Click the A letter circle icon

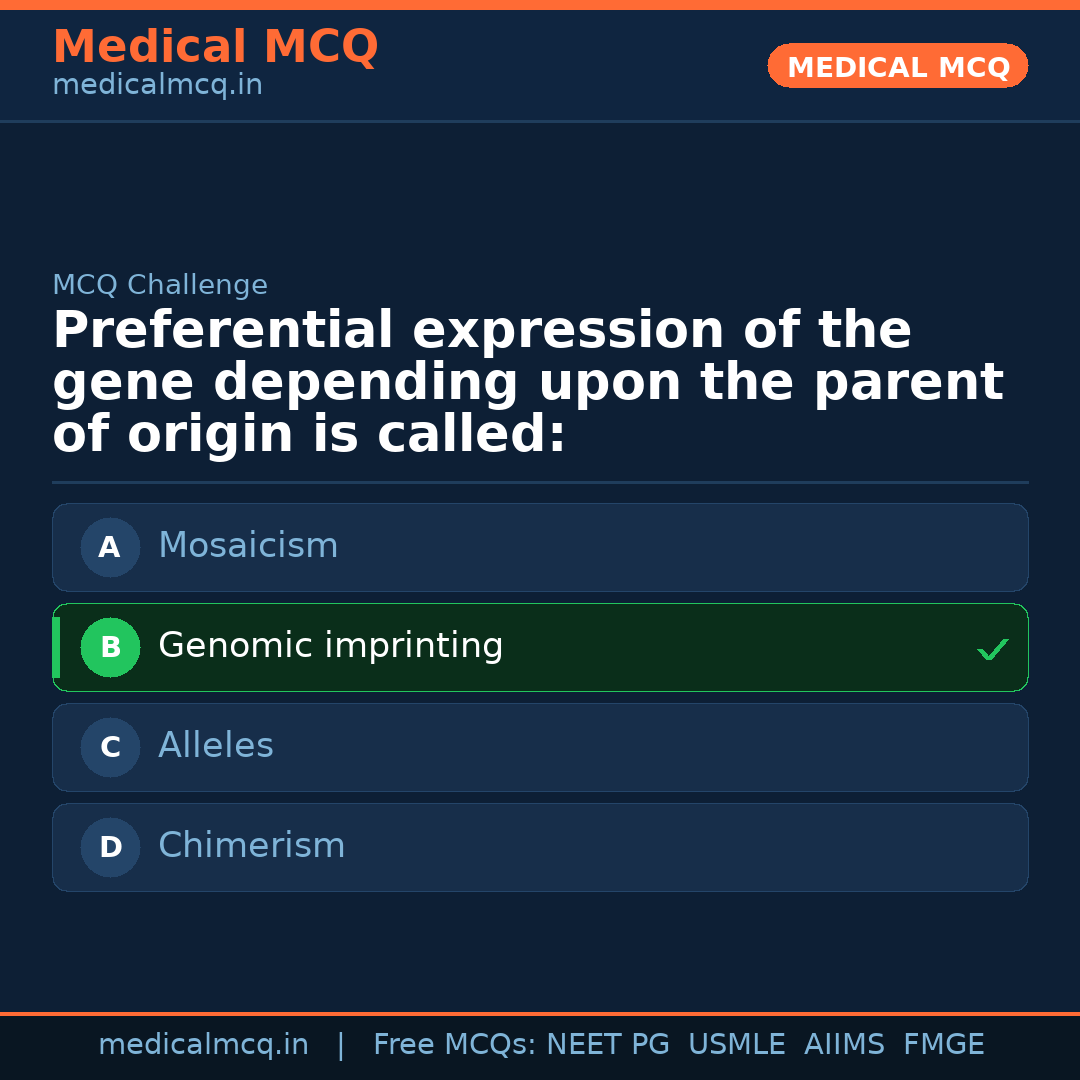(x=110, y=547)
